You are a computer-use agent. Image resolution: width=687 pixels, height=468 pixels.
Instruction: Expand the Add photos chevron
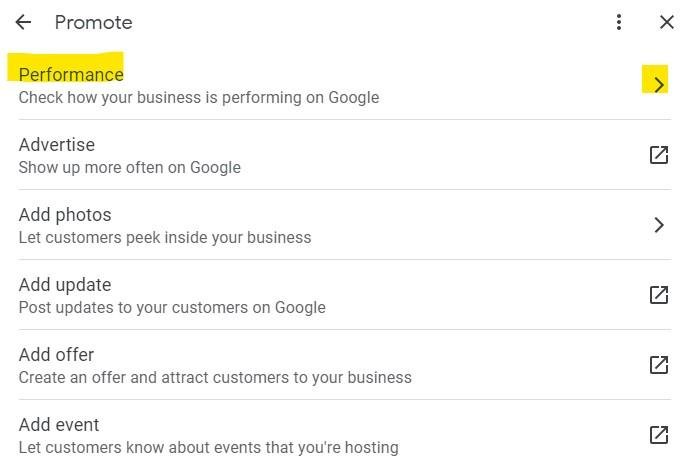pos(659,225)
